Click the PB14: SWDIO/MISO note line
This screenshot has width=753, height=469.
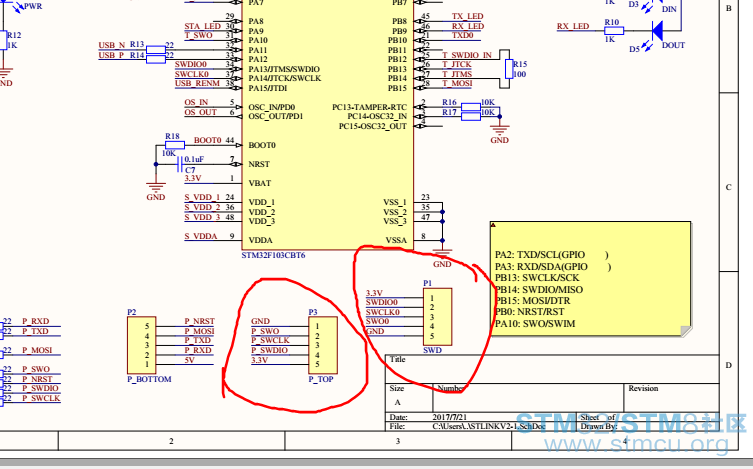tap(539, 290)
